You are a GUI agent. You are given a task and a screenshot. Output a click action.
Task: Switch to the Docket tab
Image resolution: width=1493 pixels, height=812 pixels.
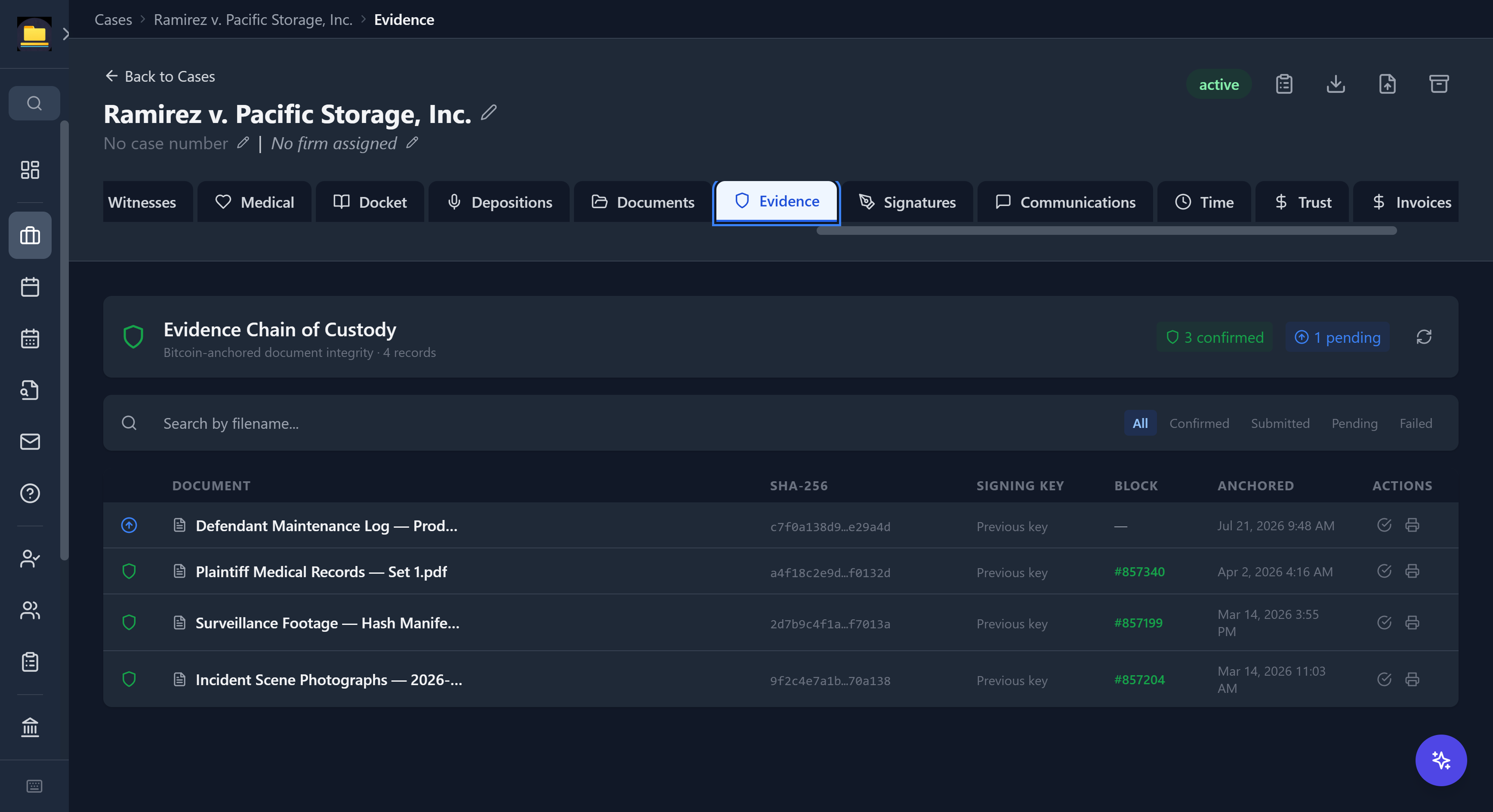tap(370, 202)
